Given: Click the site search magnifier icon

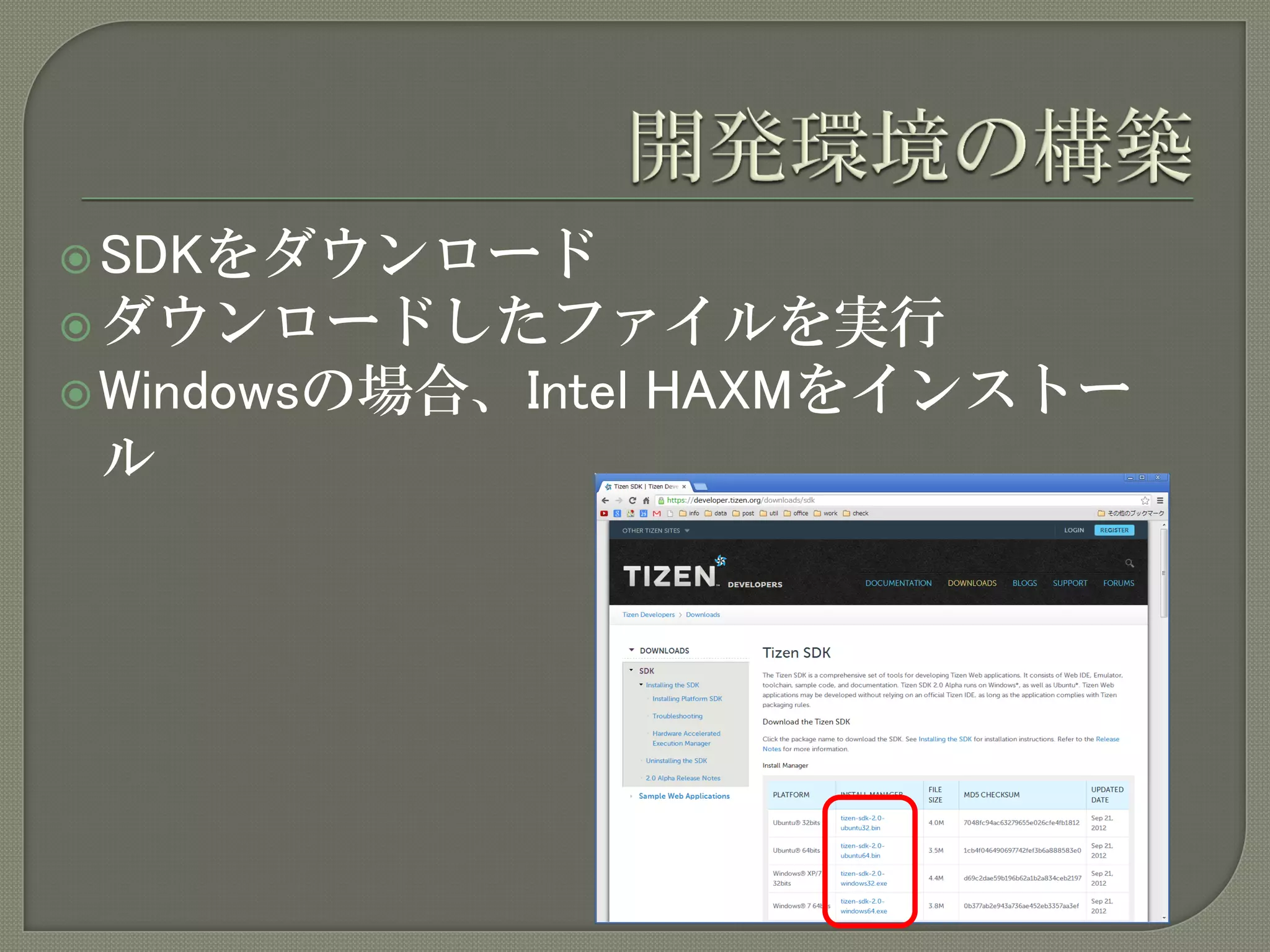Looking at the screenshot, I should coord(1129,563).
